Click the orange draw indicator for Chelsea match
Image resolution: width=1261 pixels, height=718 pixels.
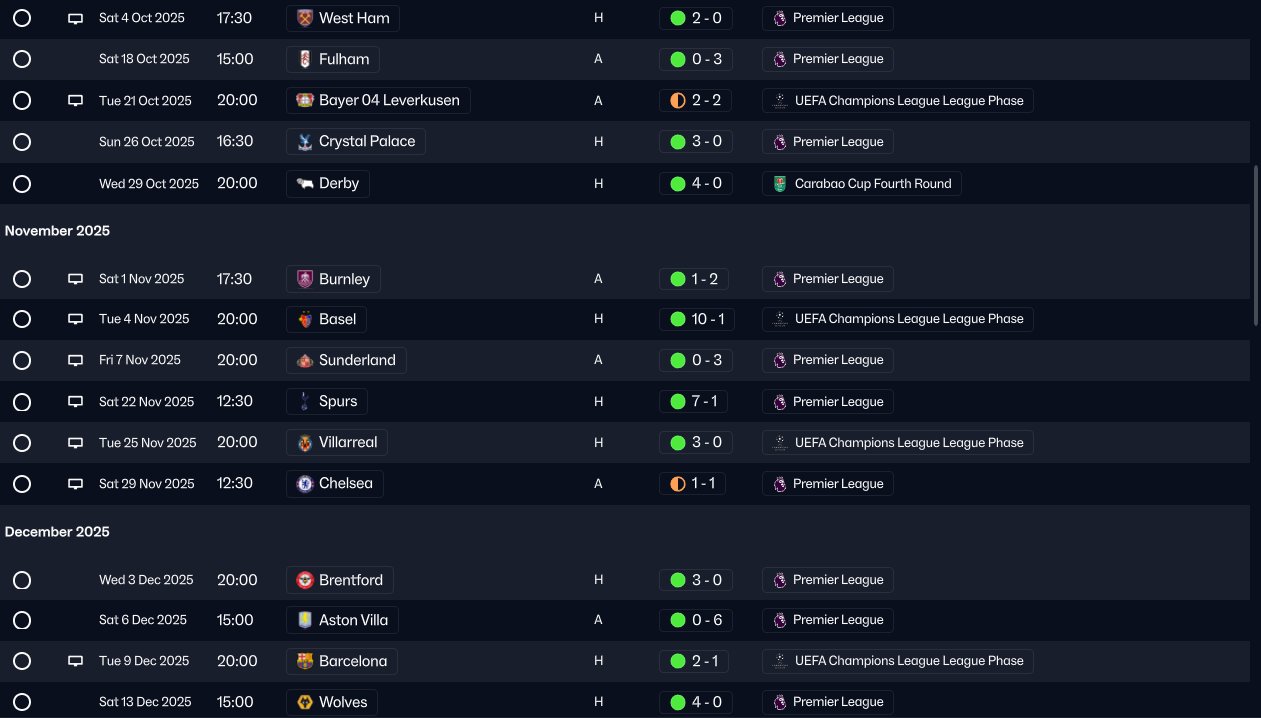678,484
